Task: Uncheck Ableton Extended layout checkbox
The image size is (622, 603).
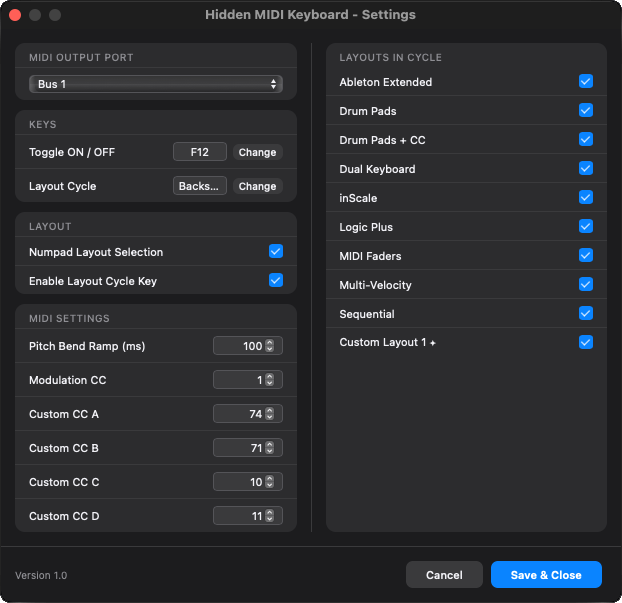Action: point(586,81)
